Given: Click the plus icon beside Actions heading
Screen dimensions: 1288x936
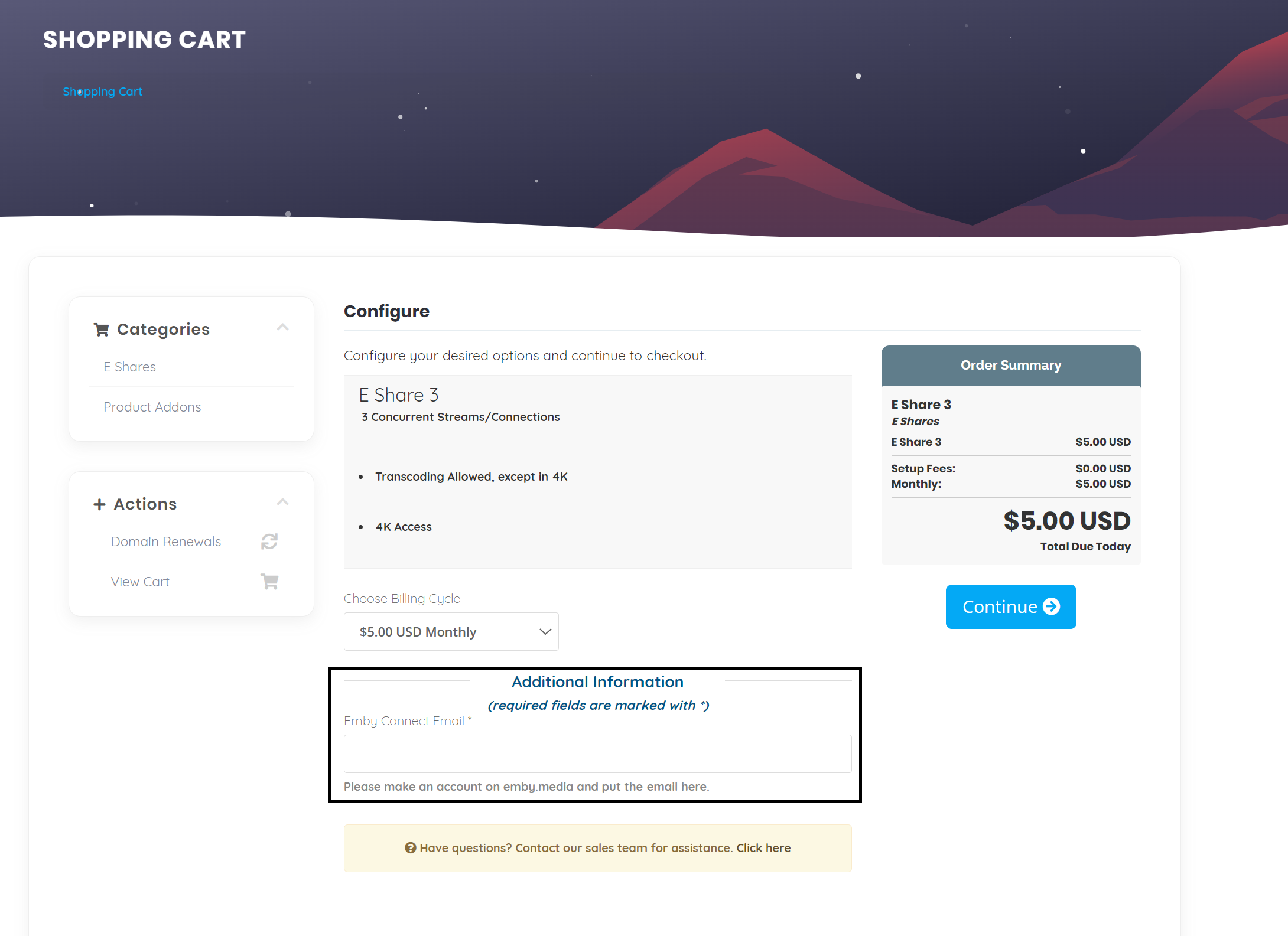Looking at the screenshot, I should coord(99,504).
